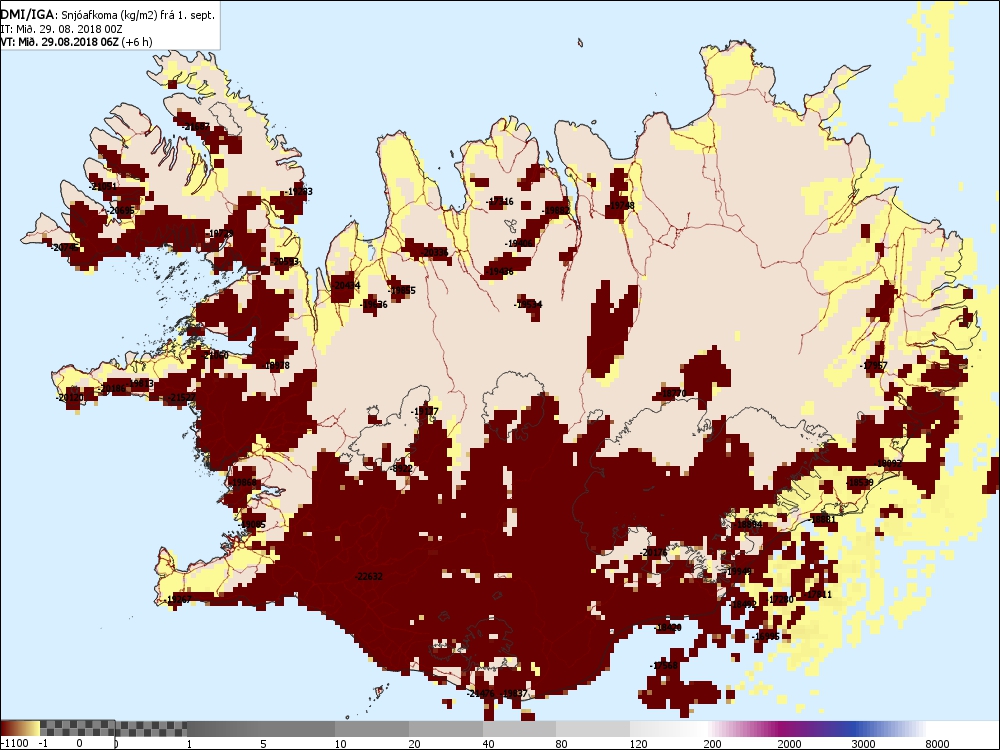Screen dimensions: 1000x750
Task: Click the -17280 map value label
Action: 781,599
